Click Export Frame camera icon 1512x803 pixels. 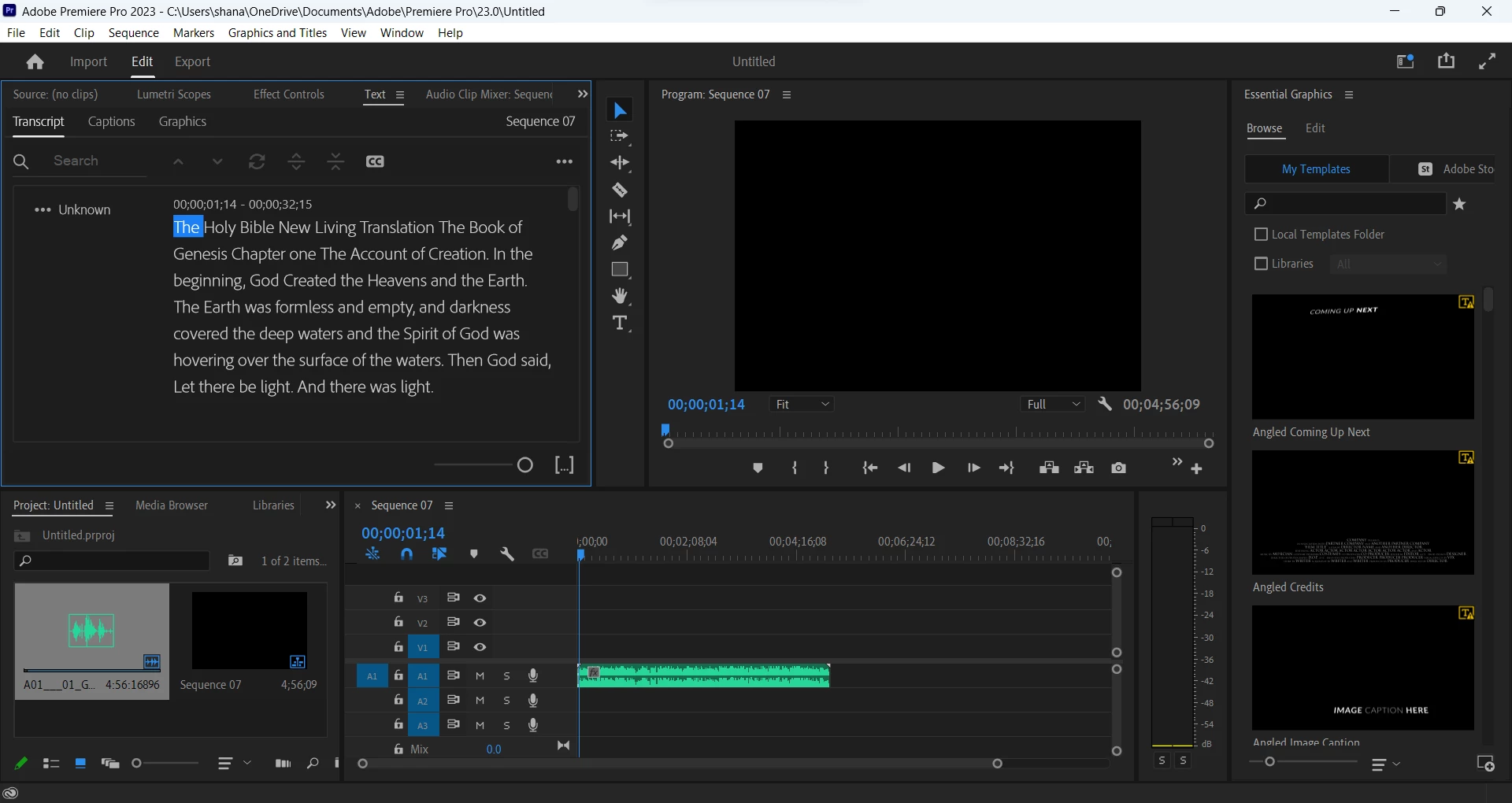coord(1118,468)
